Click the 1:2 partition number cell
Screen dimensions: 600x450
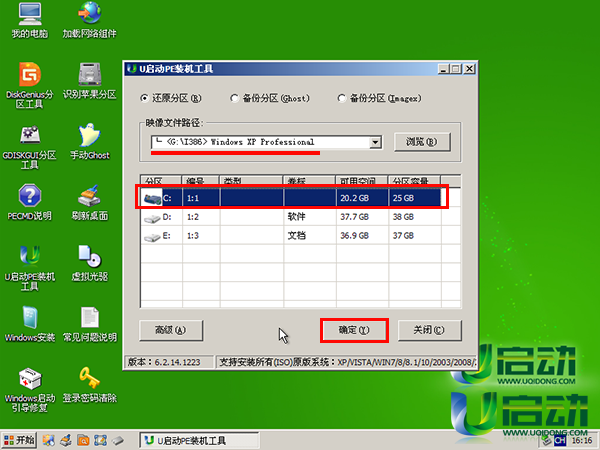(x=201, y=217)
